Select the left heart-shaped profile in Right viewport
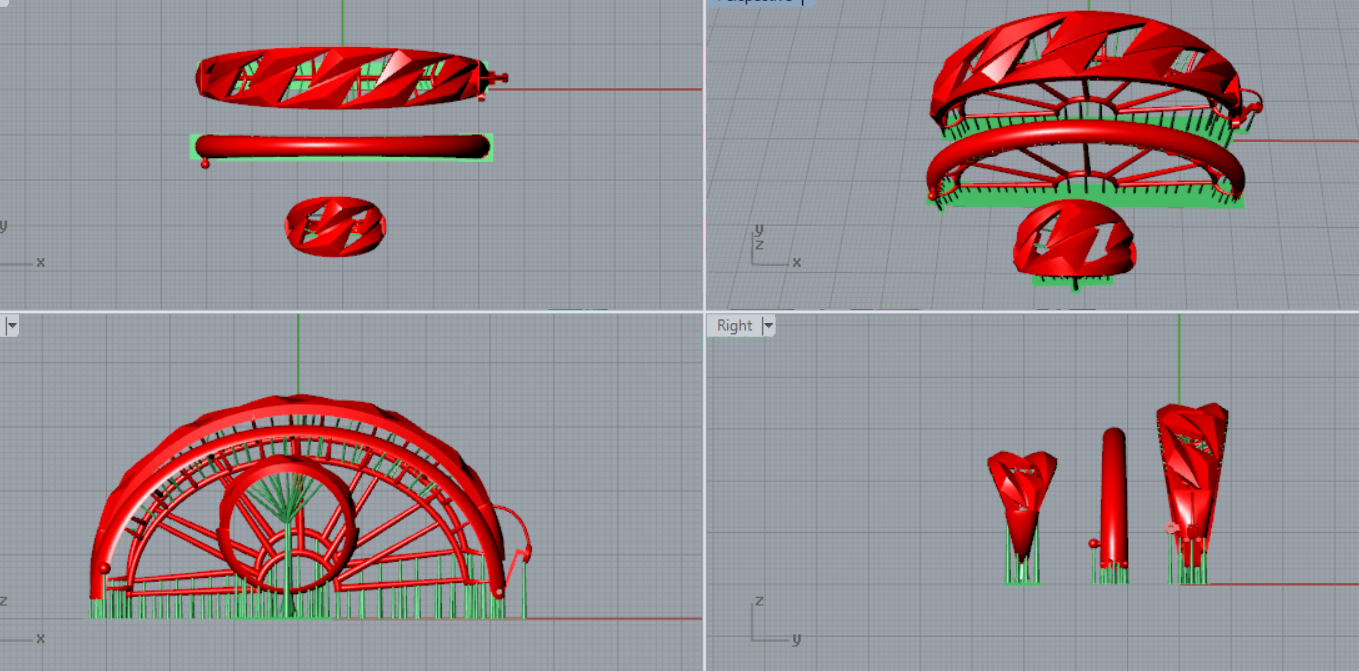This screenshot has width=1359, height=671. [1021, 500]
